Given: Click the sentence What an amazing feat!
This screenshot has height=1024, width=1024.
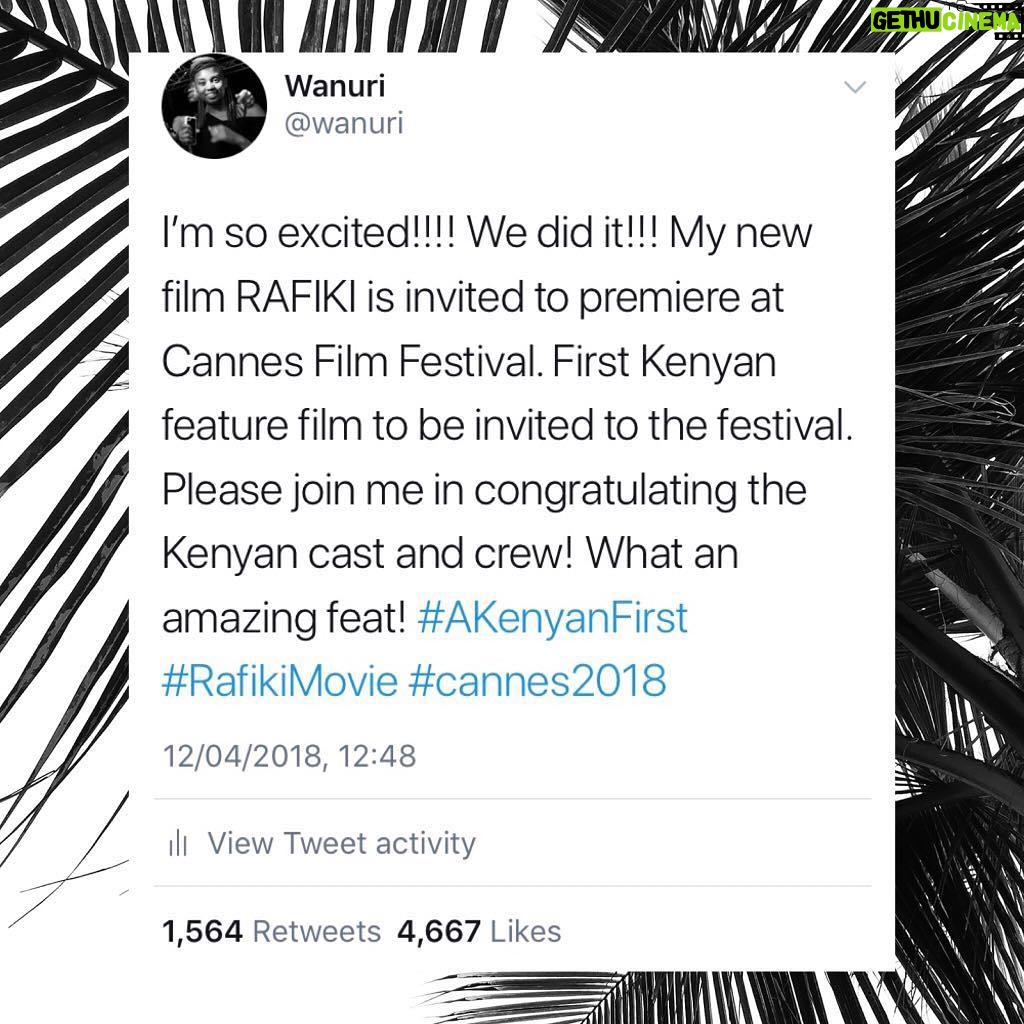Looking at the screenshot, I should [x=450, y=586].
